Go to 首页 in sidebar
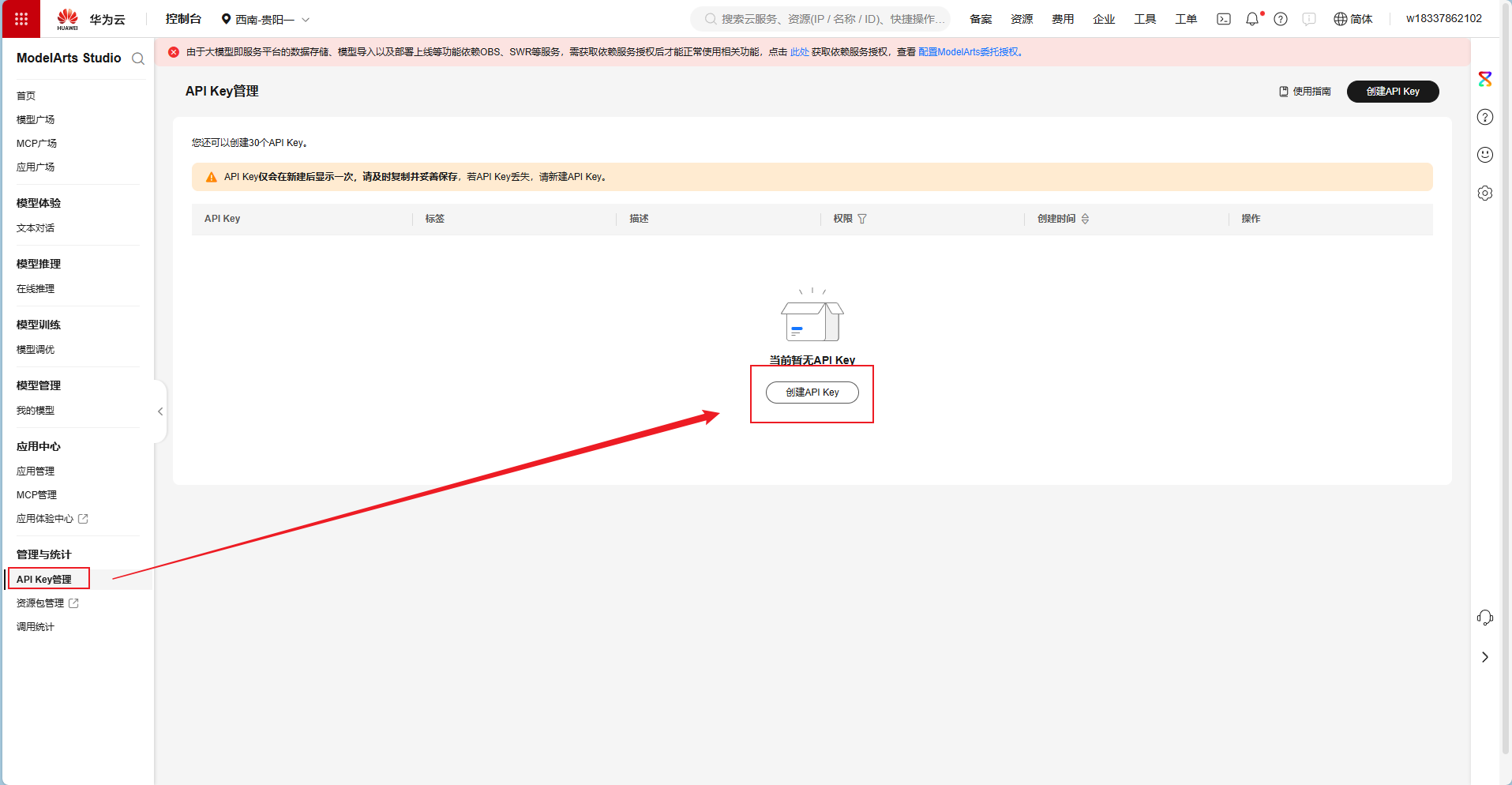The width and height of the screenshot is (1512, 785). click(x=26, y=96)
